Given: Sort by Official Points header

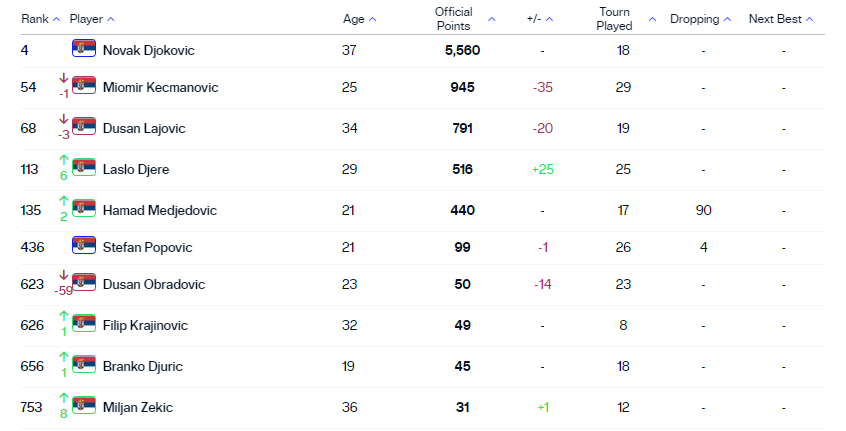Looking at the screenshot, I should [x=464, y=19].
